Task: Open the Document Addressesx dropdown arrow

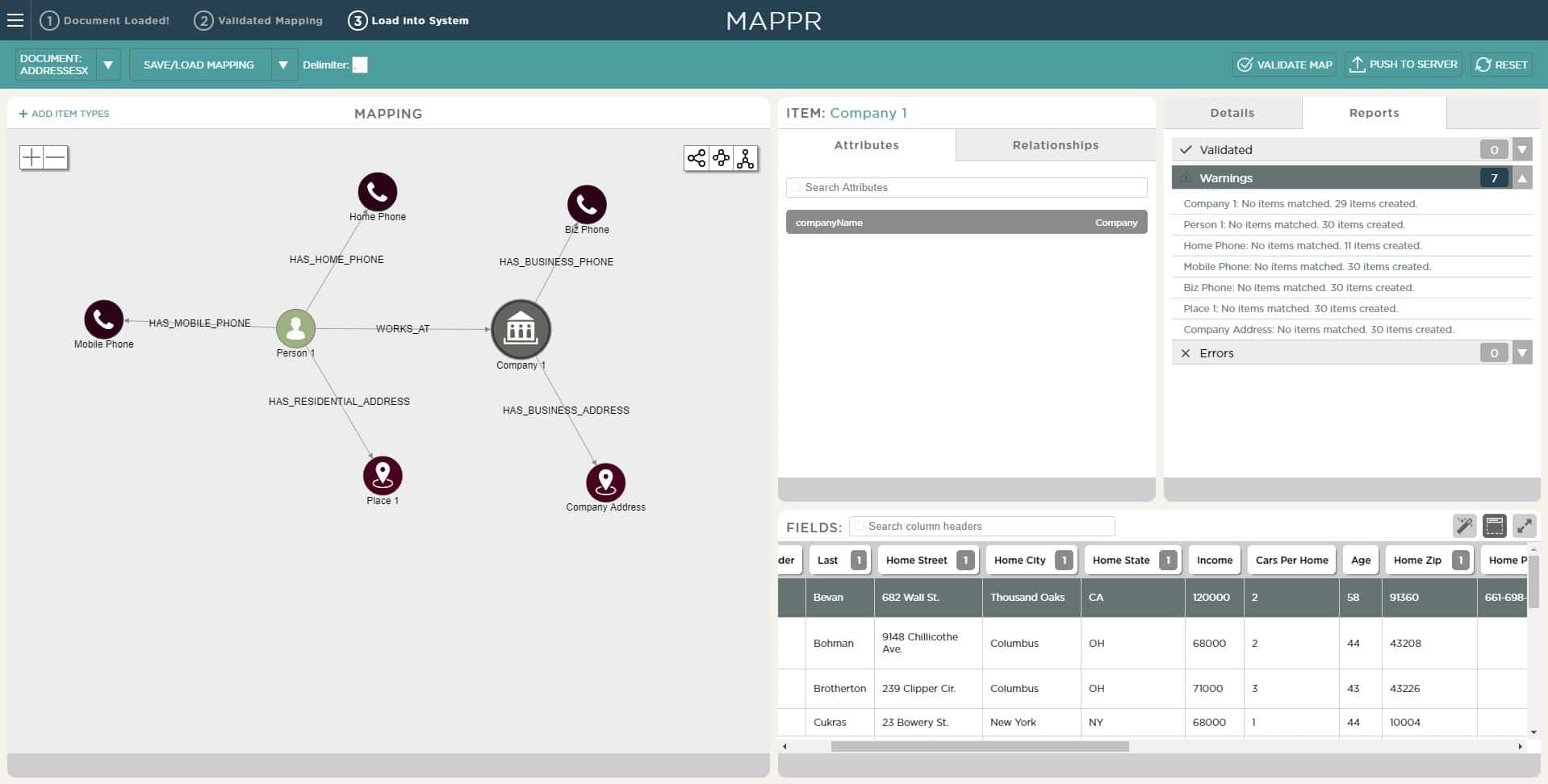Action: pos(108,65)
